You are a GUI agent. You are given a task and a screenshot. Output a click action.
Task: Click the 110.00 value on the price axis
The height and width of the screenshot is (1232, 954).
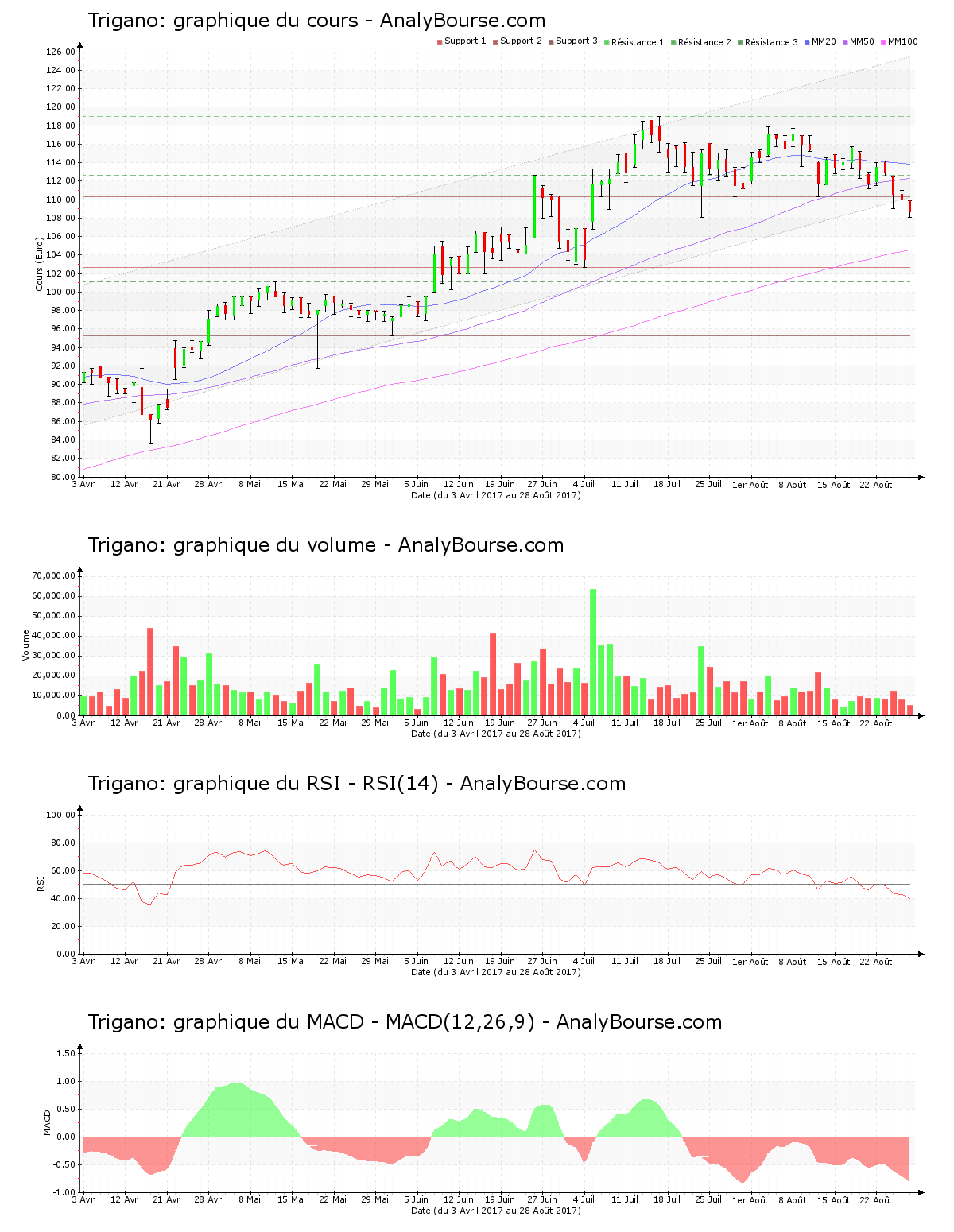[60, 200]
